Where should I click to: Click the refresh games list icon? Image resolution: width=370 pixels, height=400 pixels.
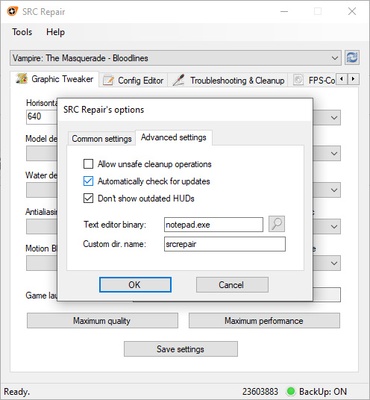[352, 58]
